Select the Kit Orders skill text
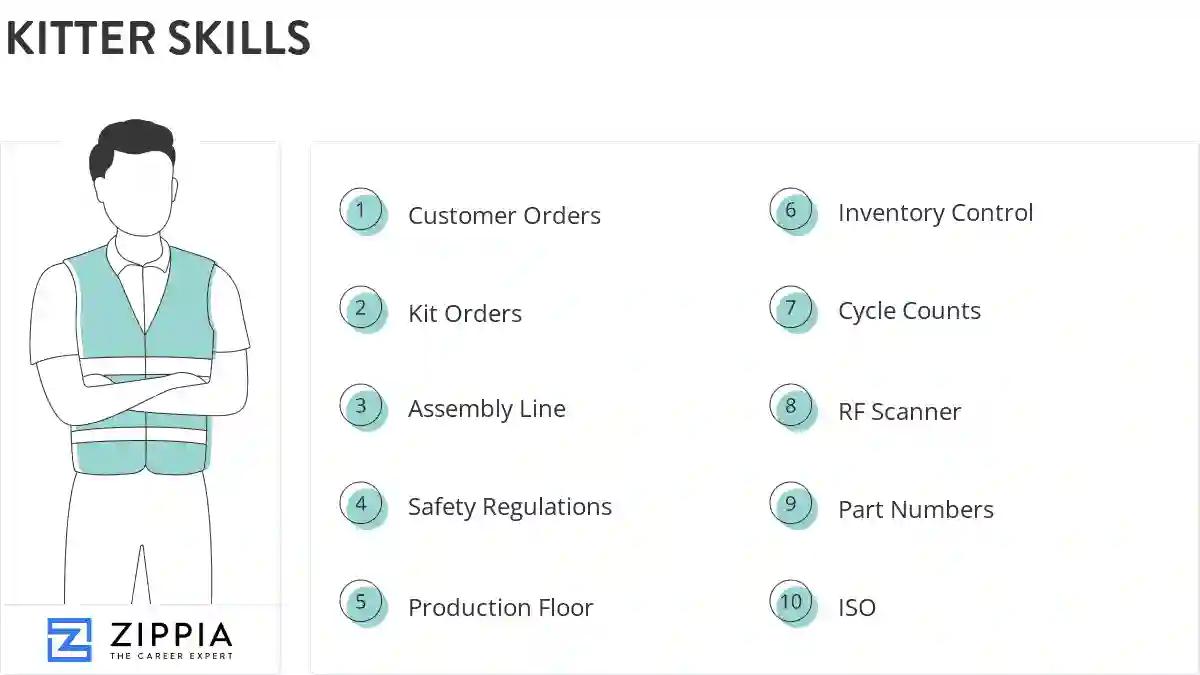The width and height of the screenshot is (1200, 675). click(x=465, y=314)
